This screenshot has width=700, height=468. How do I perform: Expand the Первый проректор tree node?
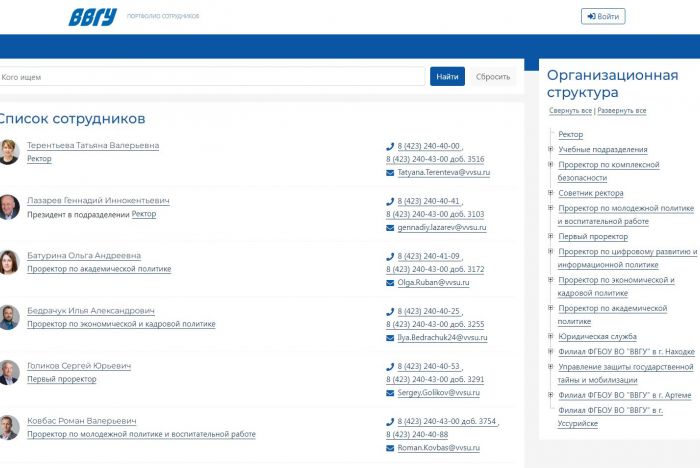pos(551,237)
